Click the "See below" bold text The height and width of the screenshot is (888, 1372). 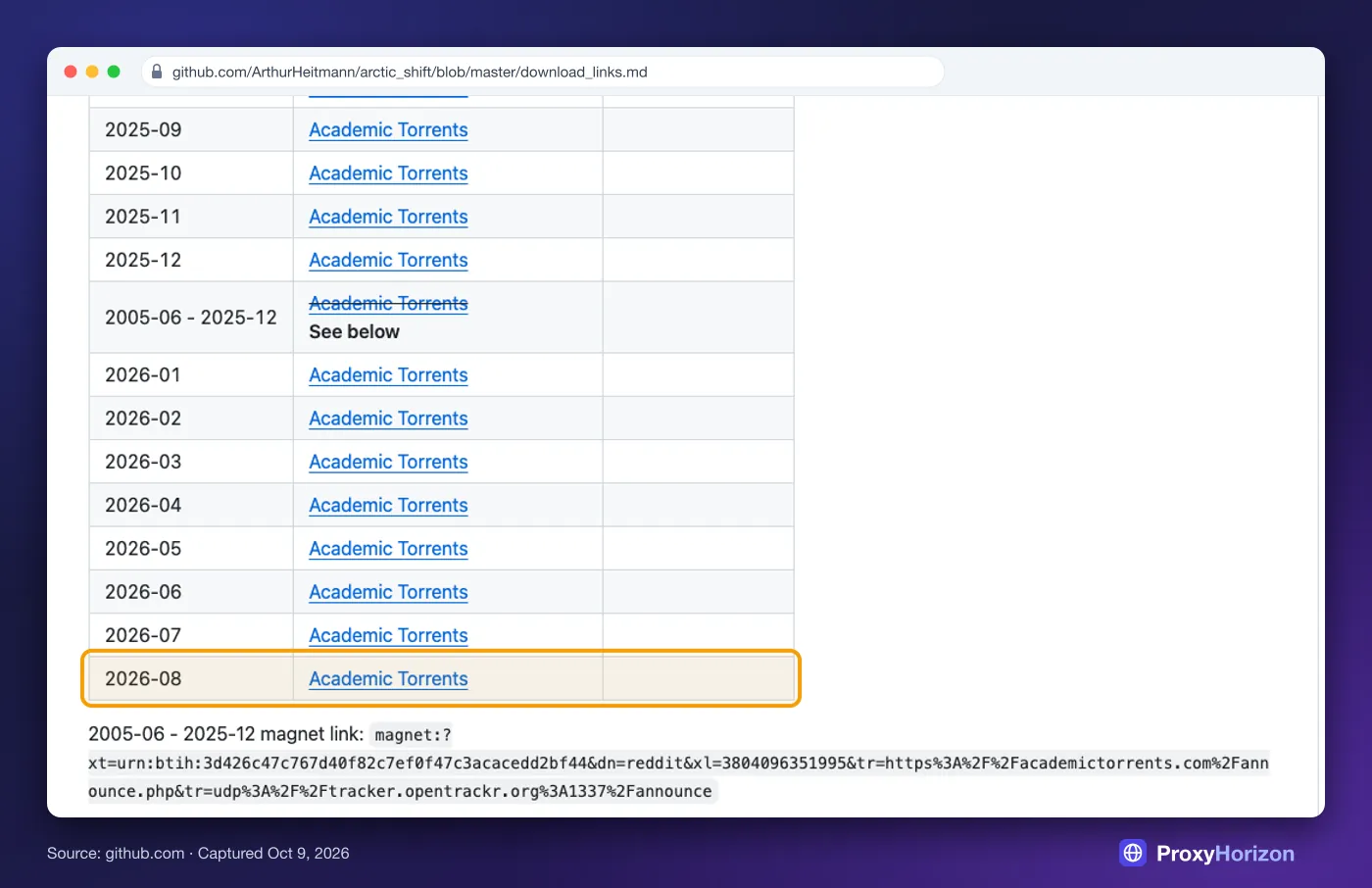354,331
